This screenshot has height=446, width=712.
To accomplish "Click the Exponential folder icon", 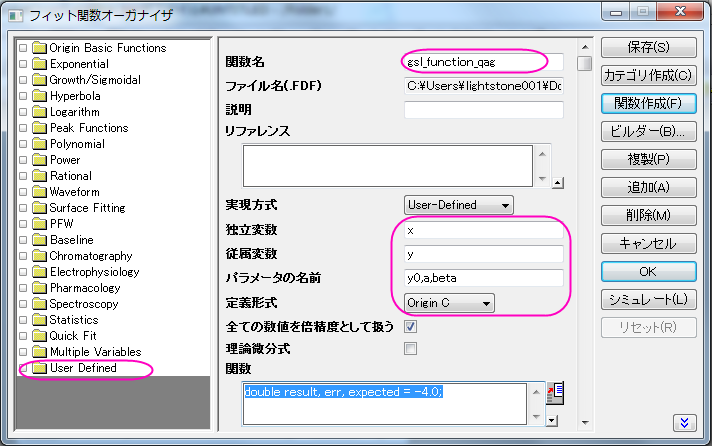I will tap(40, 64).
